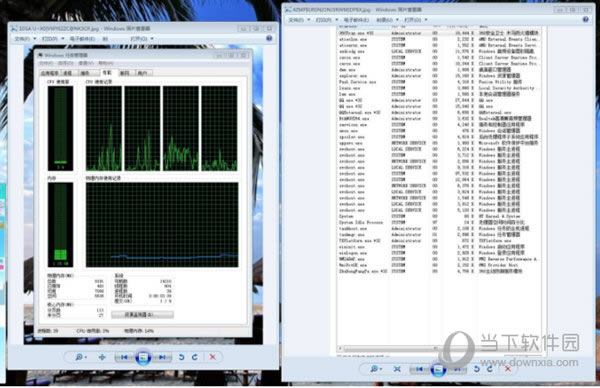The width and height of the screenshot is (600, 388).
Task: Rotate clockwise in the left photo viewer
Action: point(195,357)
